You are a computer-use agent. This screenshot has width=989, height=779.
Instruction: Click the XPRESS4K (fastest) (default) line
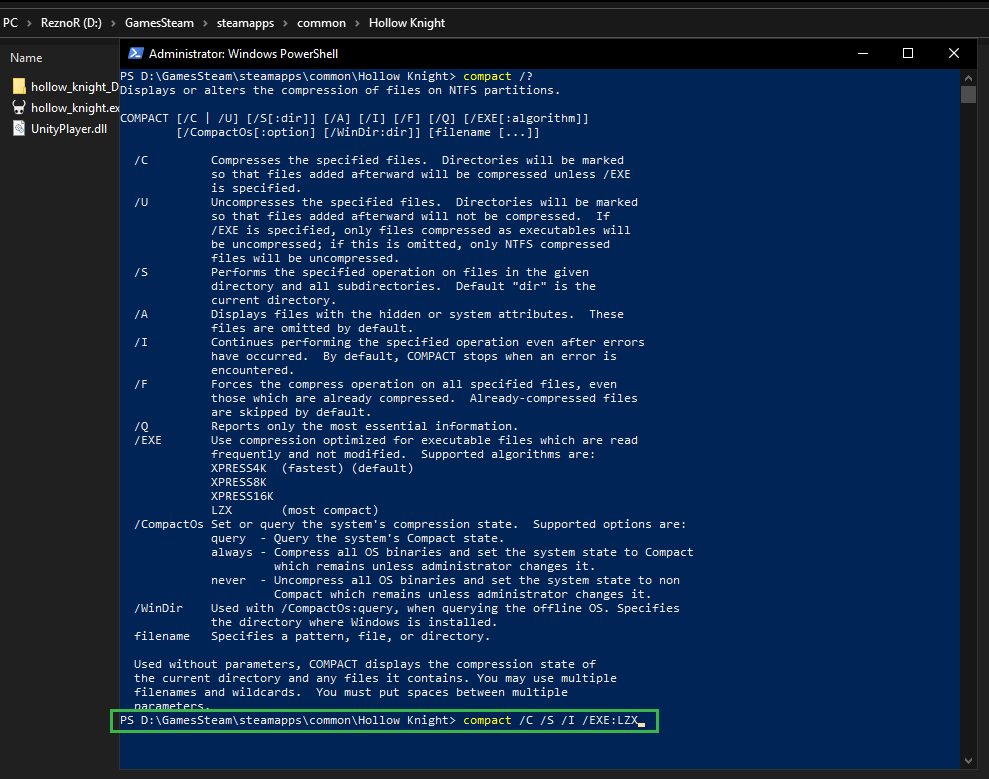pyautogui.click(x=312, y=468)
